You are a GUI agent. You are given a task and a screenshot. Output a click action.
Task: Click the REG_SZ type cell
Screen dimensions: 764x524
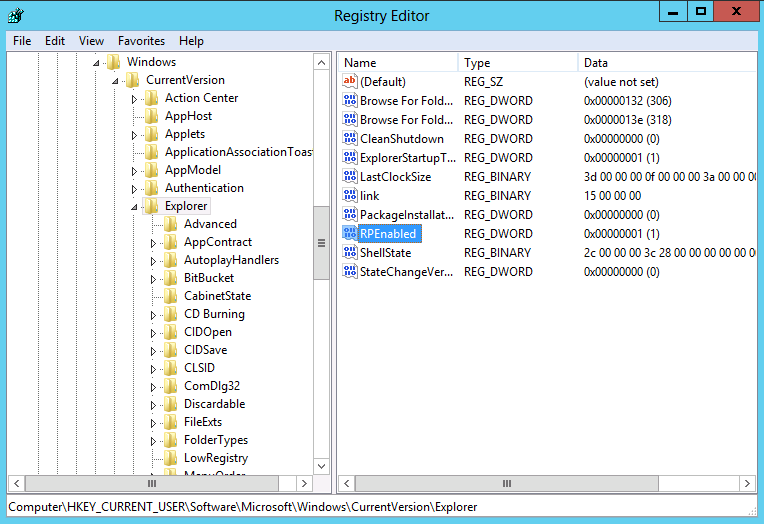pos(483,82)
